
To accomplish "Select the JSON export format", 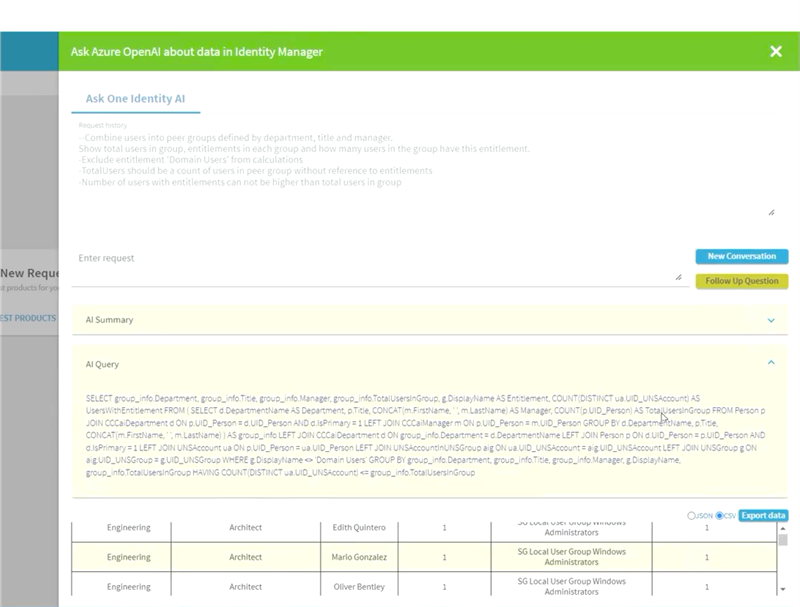I will tap(691, 516).
